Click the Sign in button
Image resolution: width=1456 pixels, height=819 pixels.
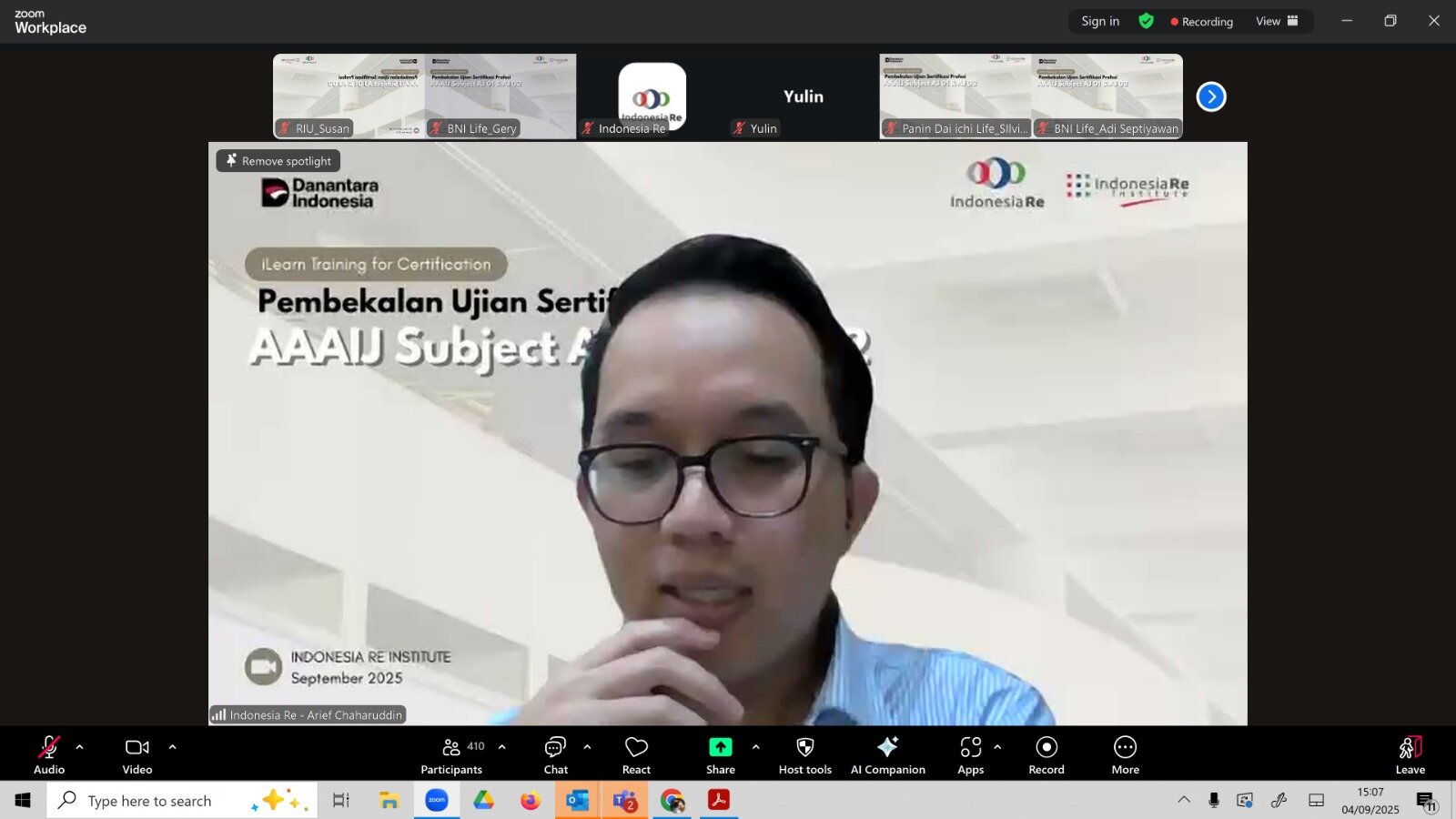1100,21
